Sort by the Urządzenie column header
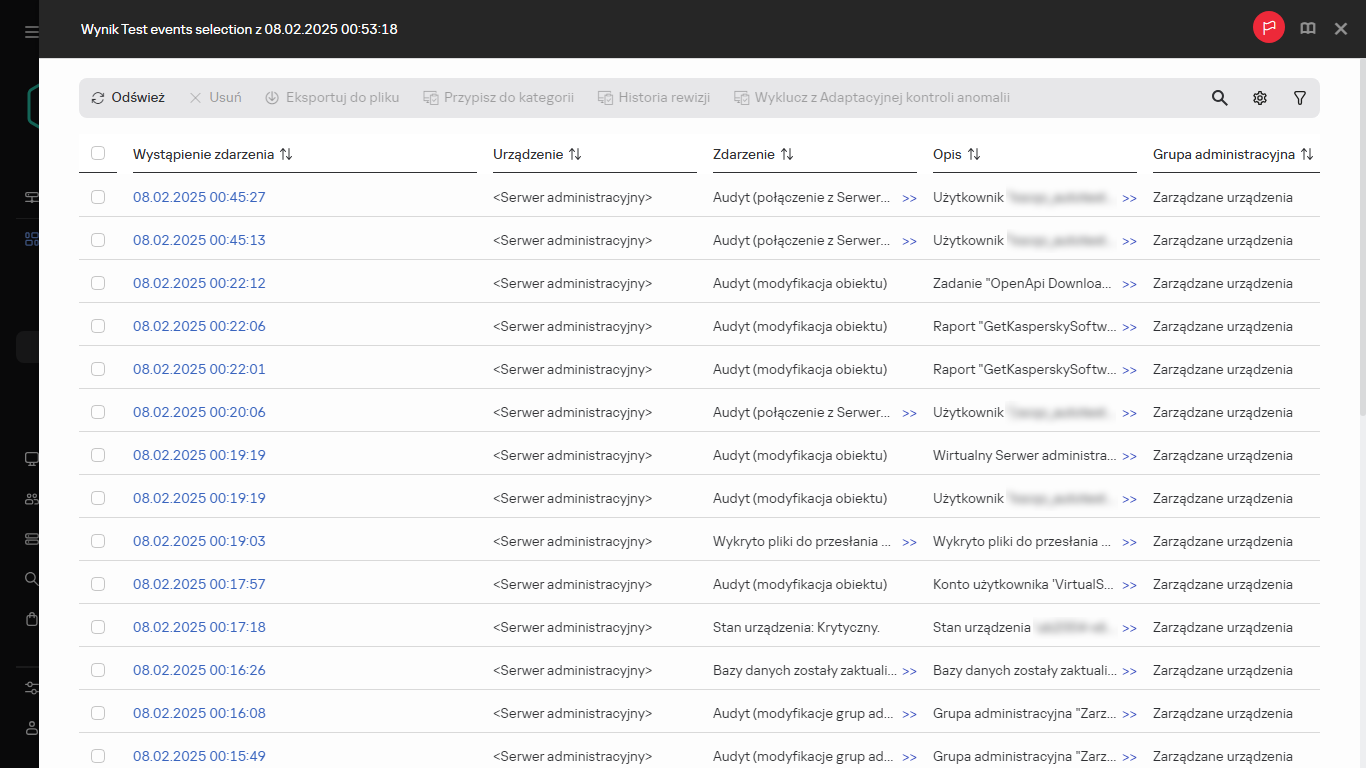This screenshot has height=768, width=1366. (574, 154)
